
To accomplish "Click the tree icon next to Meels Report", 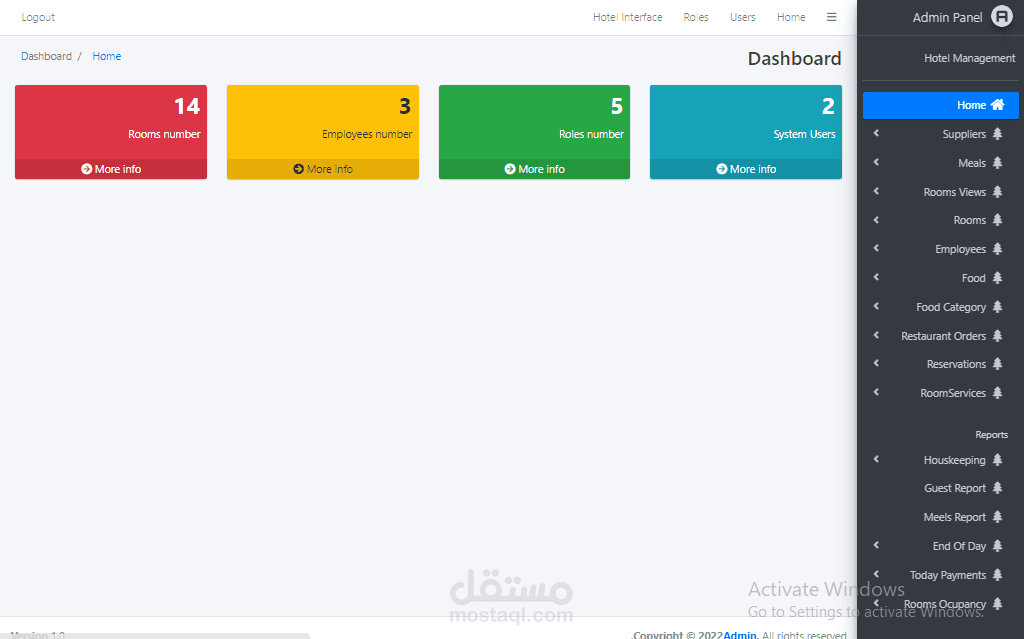I will [x=997, y=517].
